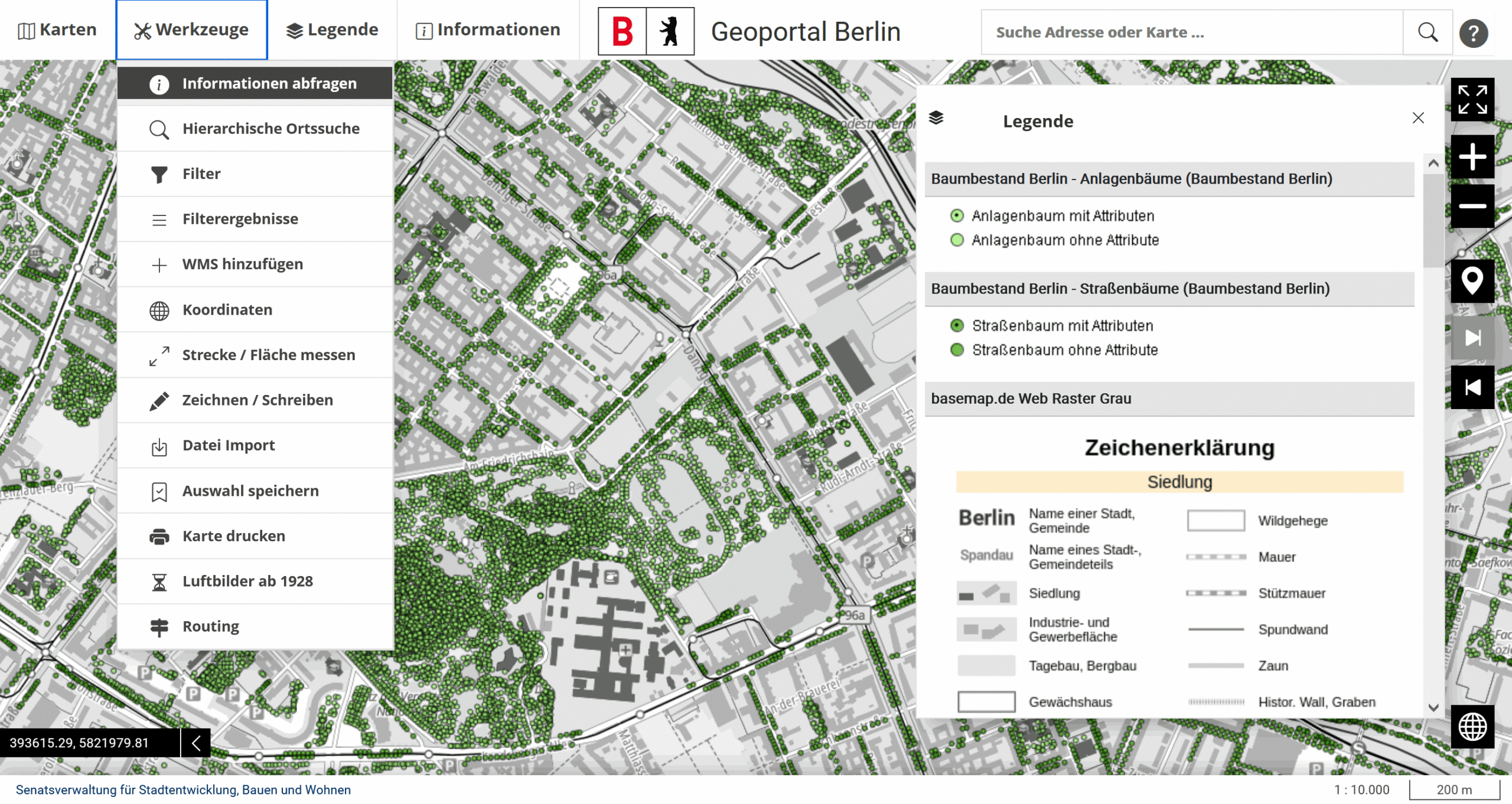The image size is (1512, 804).
Task: Collapse the coordinates display arrow
Action: [x=195, y=743]
